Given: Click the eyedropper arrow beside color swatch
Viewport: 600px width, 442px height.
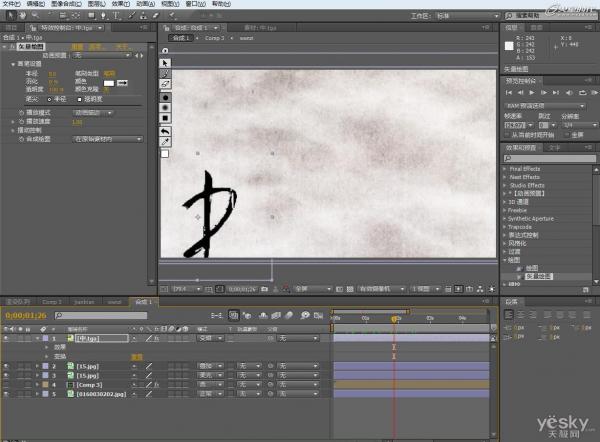Looking at the screenshot, I should click(x=122, y=83).
